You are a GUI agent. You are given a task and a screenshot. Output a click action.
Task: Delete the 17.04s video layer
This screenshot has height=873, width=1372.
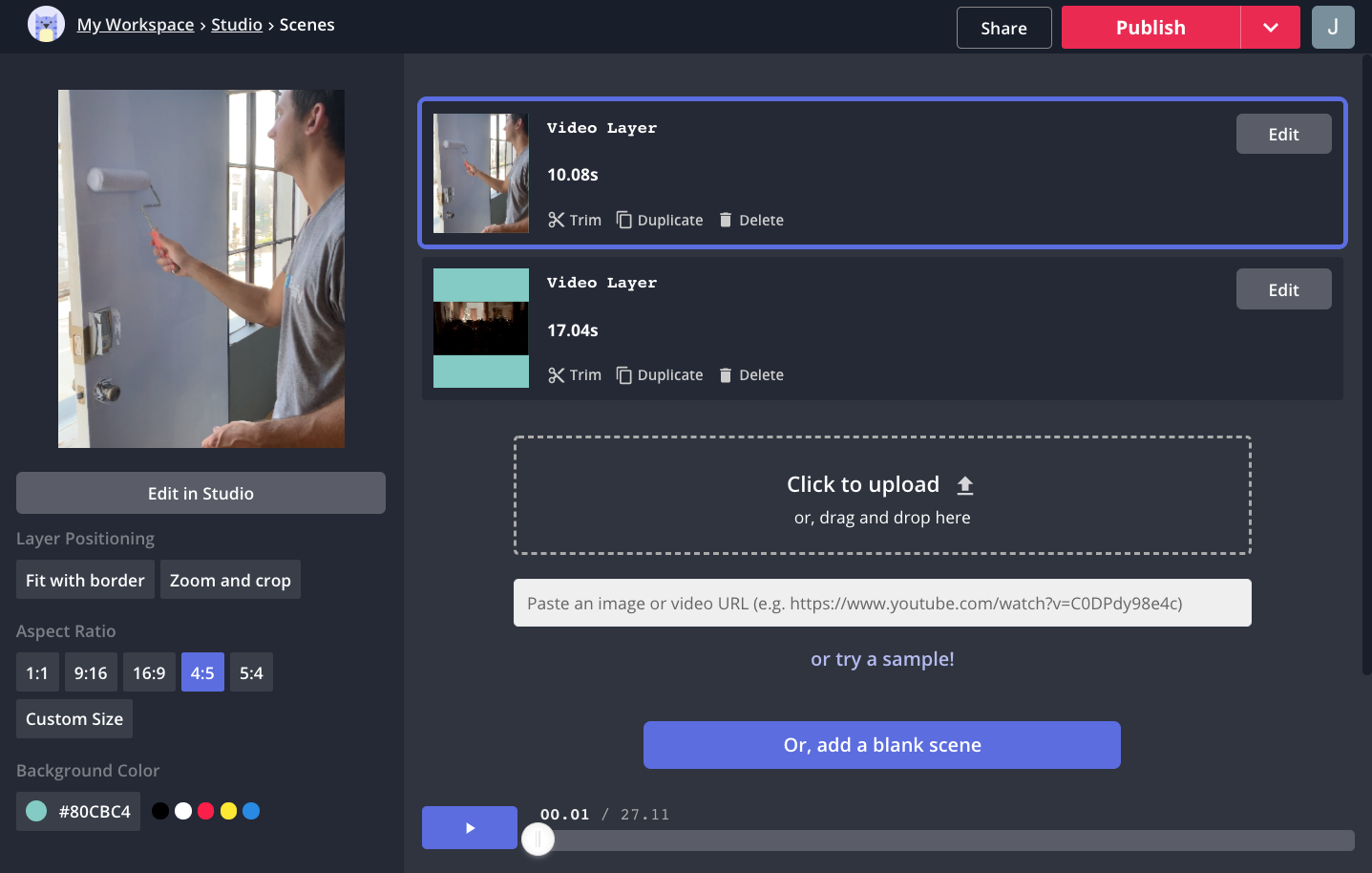pyautogui.click(x=750, y=375)
